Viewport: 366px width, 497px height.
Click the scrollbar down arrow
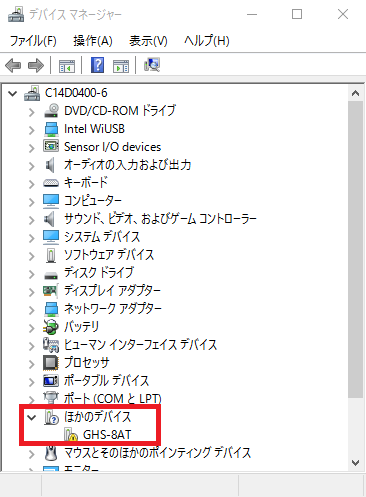355,463
